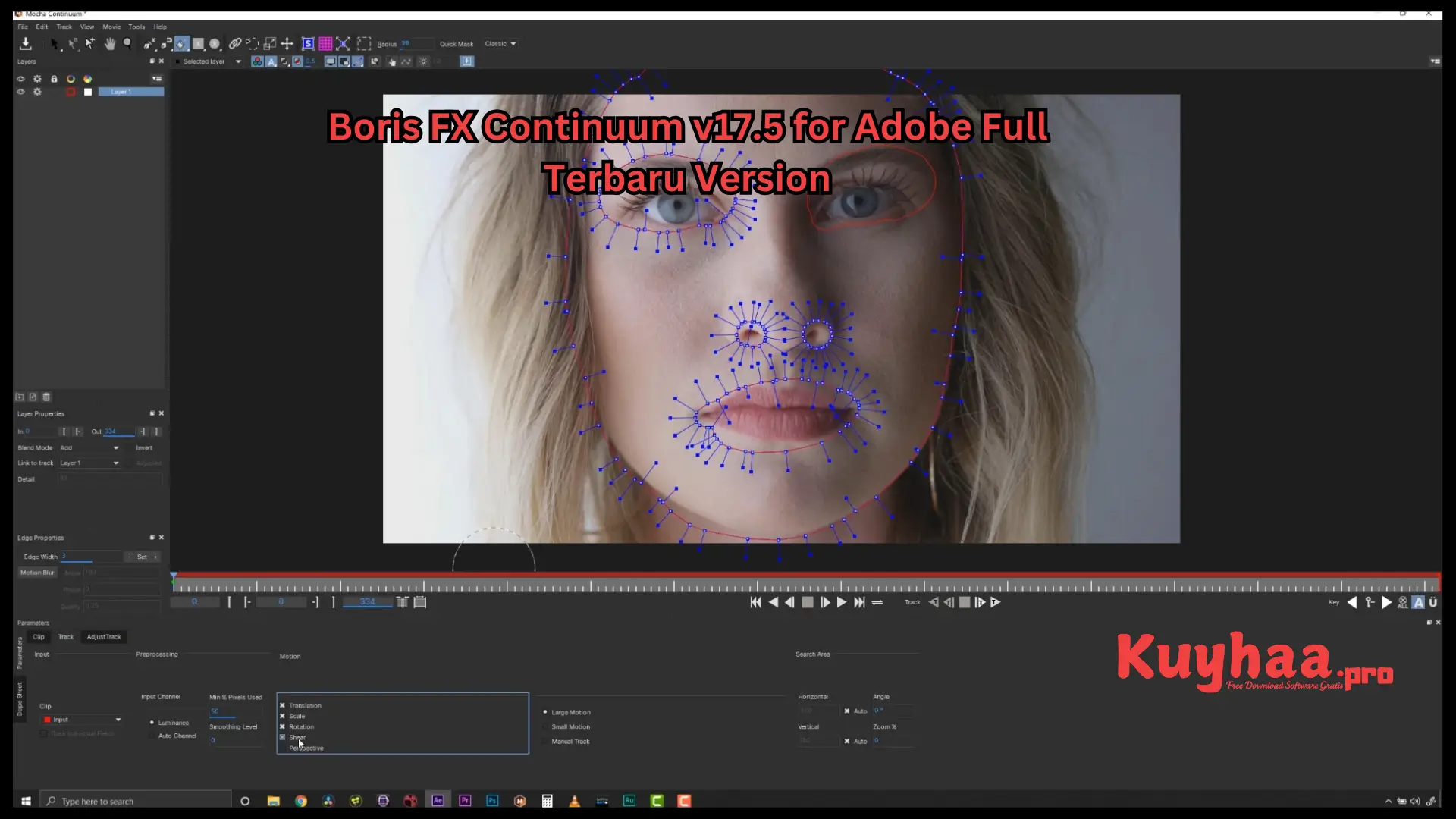Toggle the Translation motion checkbox
Viewport: 1456px width, 819px height.
click(x=282, y=705)
